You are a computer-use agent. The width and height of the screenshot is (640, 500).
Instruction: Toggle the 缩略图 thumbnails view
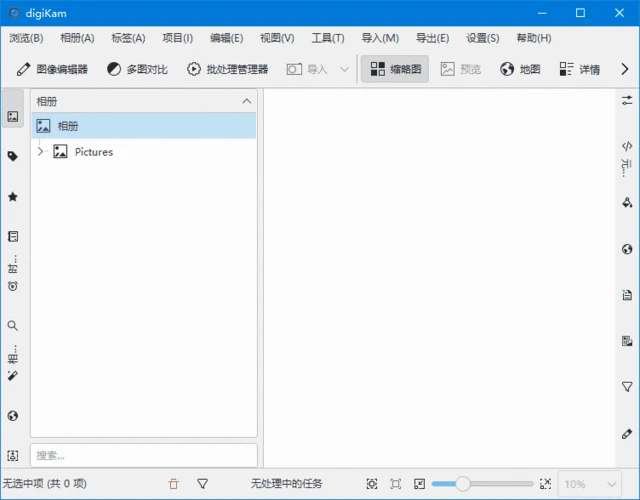click(x=395, y=69)
